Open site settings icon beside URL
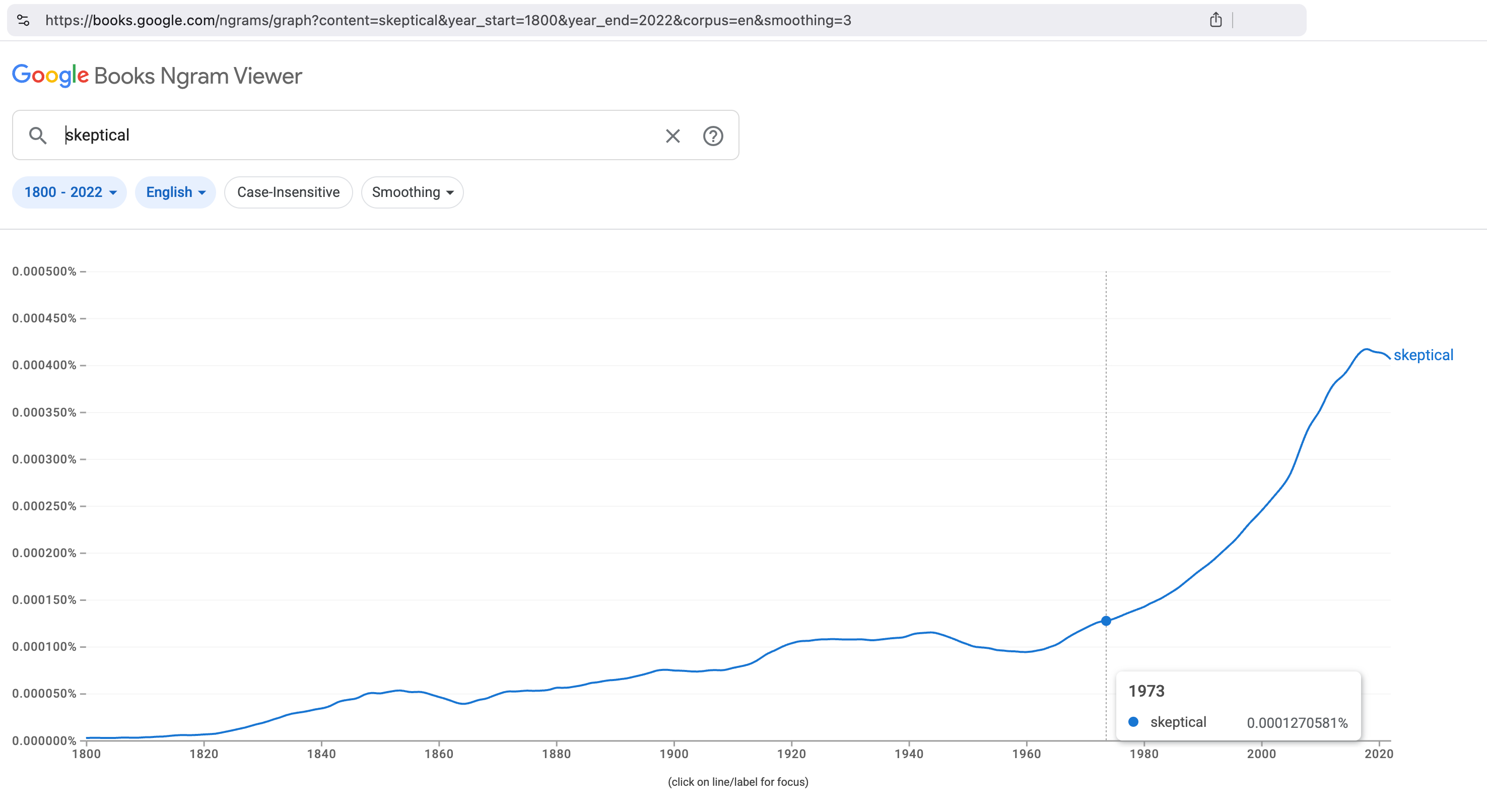Screen dimensions: 1487x812 (23, 20)
